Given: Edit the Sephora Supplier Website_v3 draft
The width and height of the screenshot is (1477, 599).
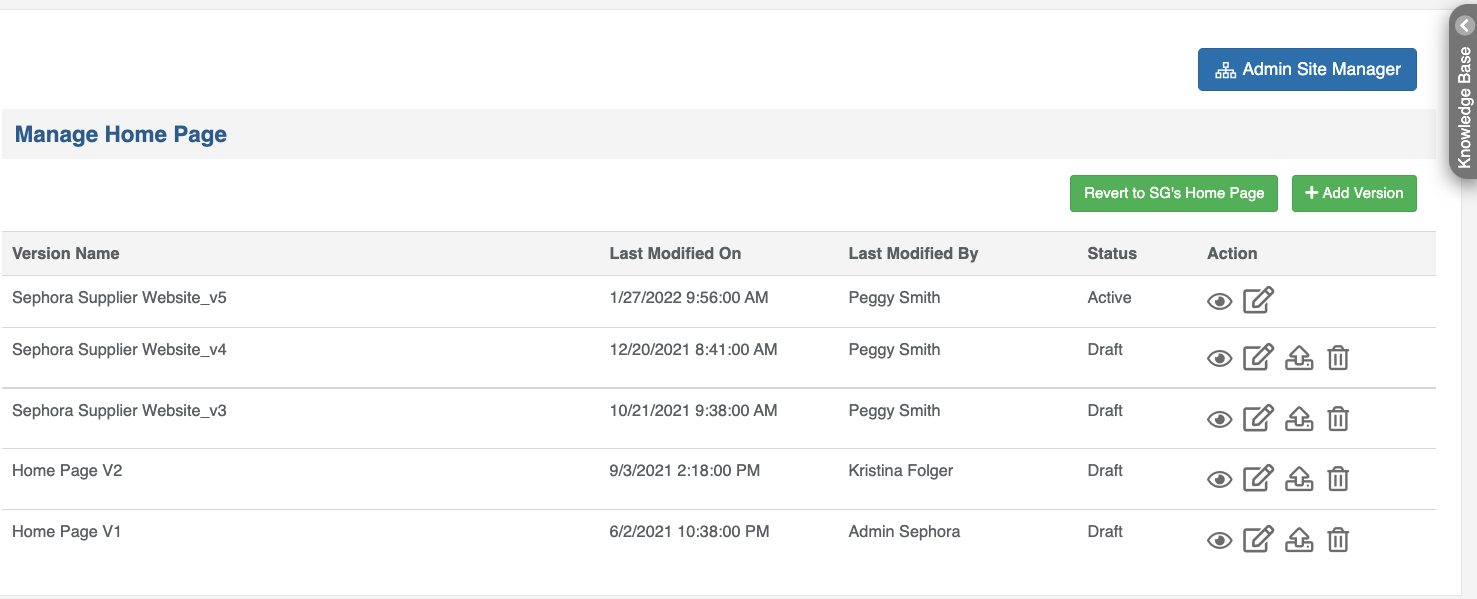Looking at the screenshot, I should pyautogui.click(x=1258, y=418).
